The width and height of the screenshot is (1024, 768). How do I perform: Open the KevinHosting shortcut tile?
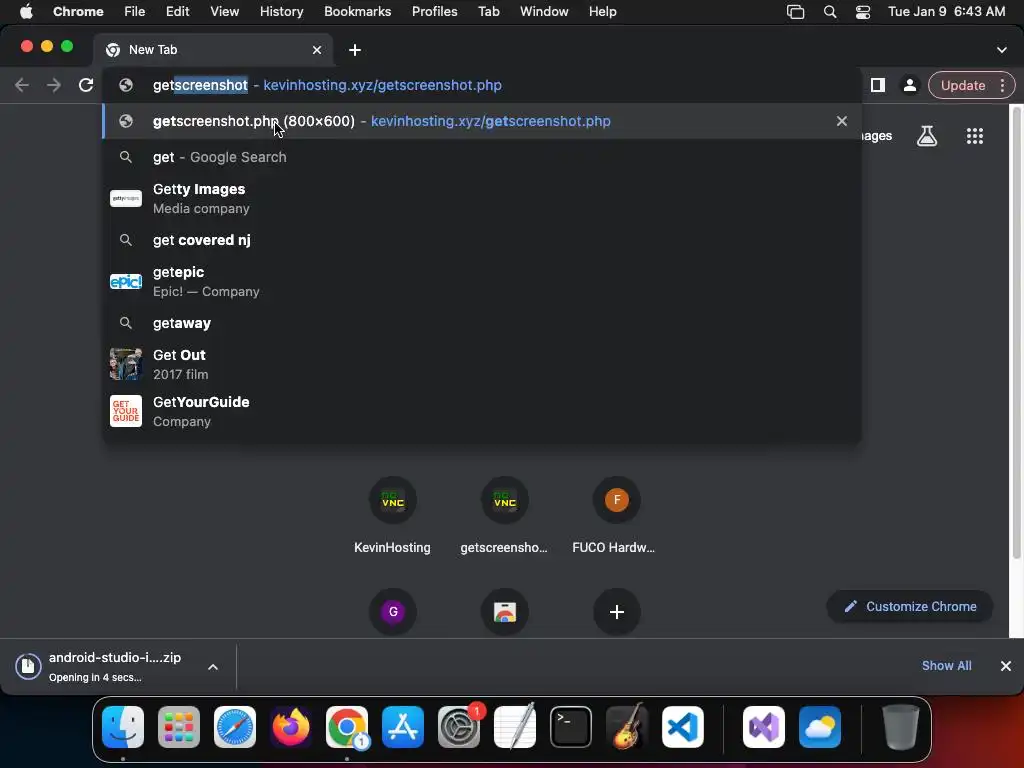(392, 516)
